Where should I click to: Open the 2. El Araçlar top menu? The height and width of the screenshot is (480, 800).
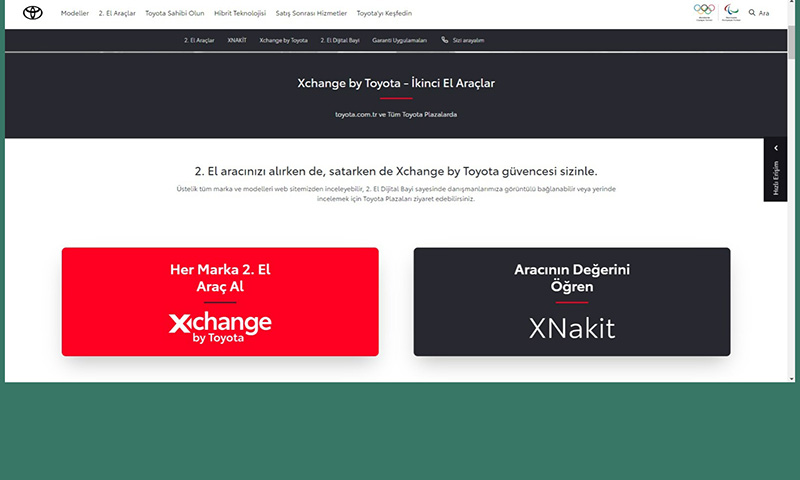coord(117,13)
